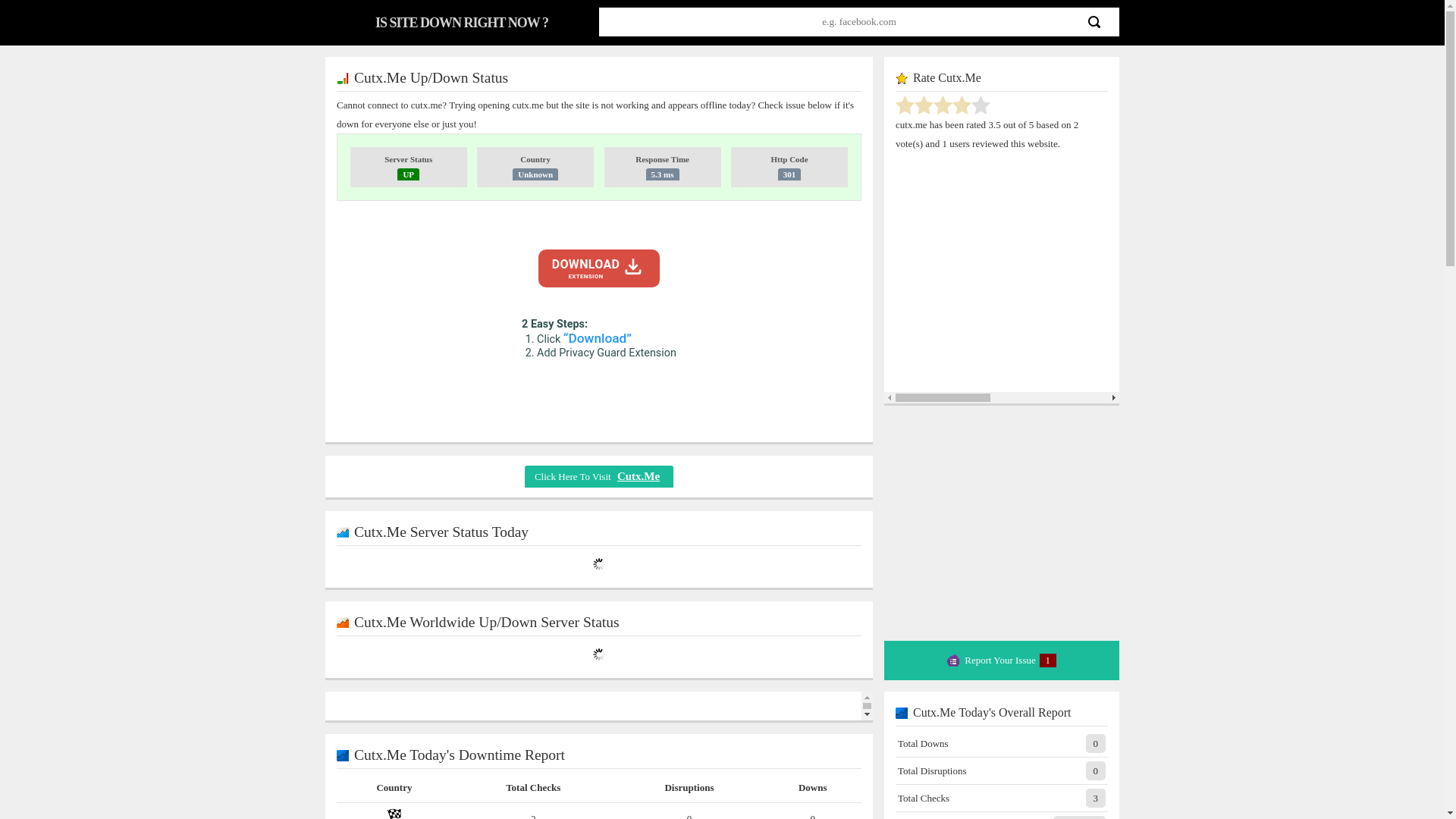Click the Disruptions column header
Screen dimensions: 1456x819
(689, 788)
